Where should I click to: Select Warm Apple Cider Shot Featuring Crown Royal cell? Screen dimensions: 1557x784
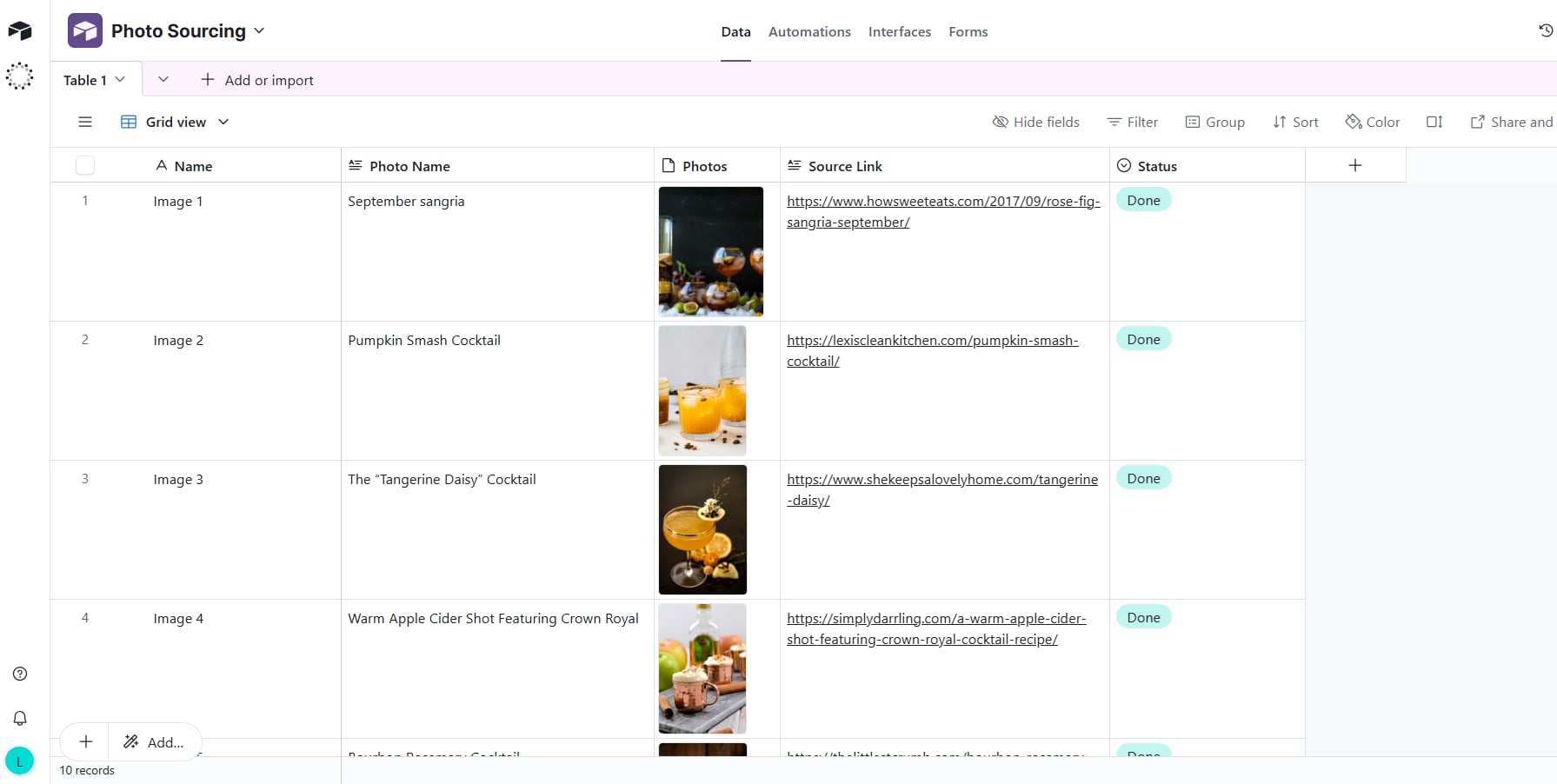pos(497,668)
